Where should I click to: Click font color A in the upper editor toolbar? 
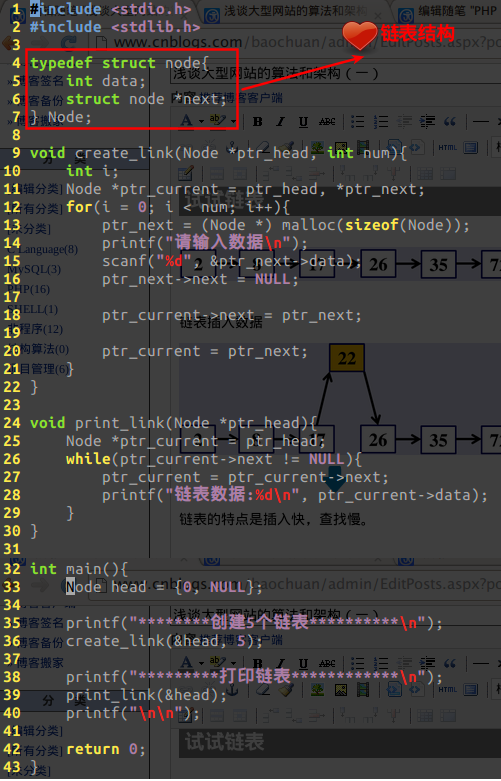pyautogui.click(x=186, y=121)
